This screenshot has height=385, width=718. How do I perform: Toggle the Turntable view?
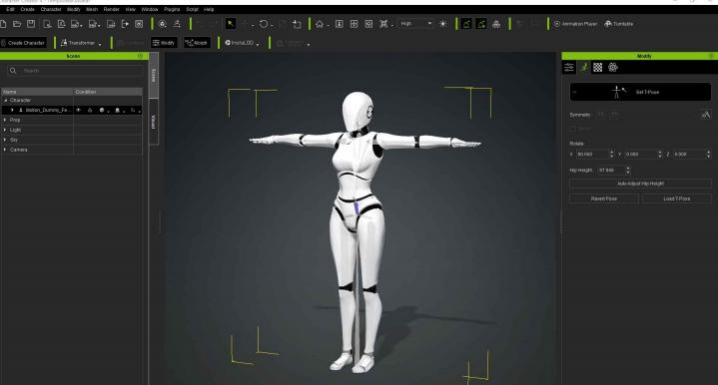[x=619, y=24]
